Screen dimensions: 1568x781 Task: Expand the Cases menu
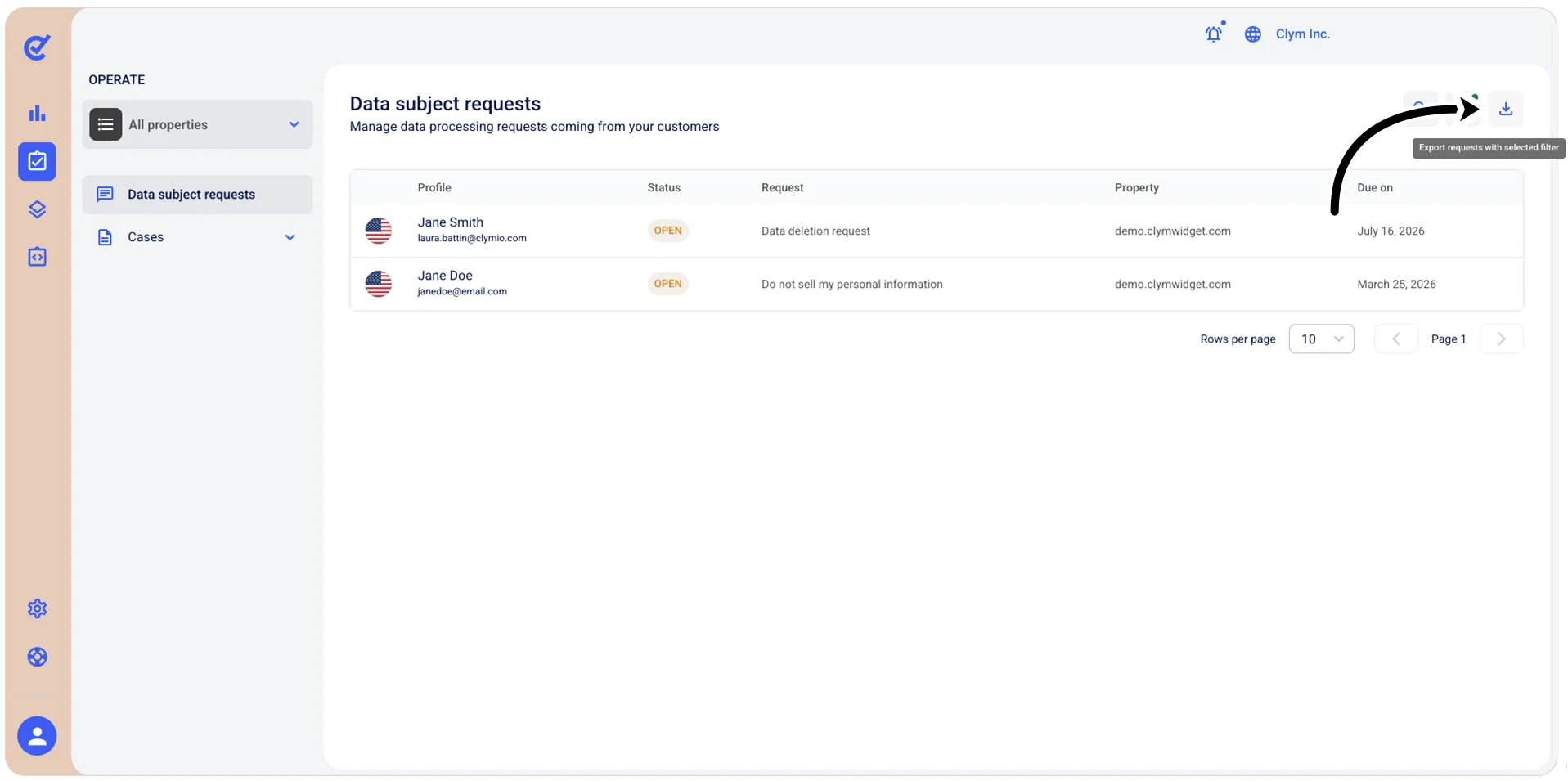[x=197, y=237]
